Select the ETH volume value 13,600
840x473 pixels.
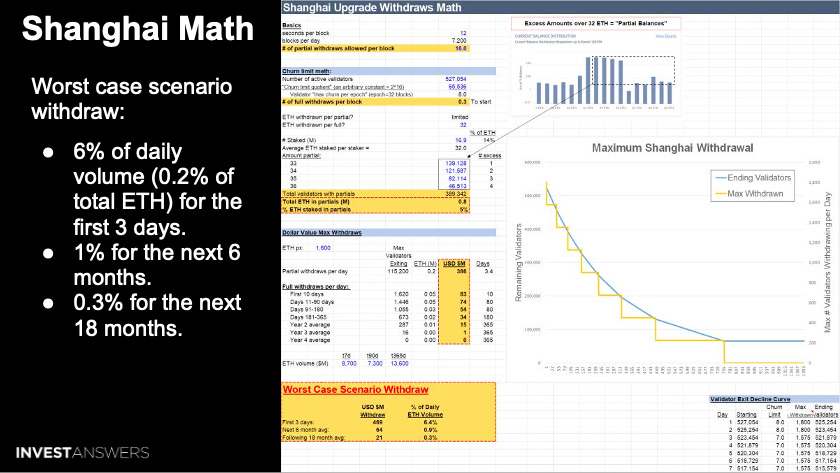400,364
